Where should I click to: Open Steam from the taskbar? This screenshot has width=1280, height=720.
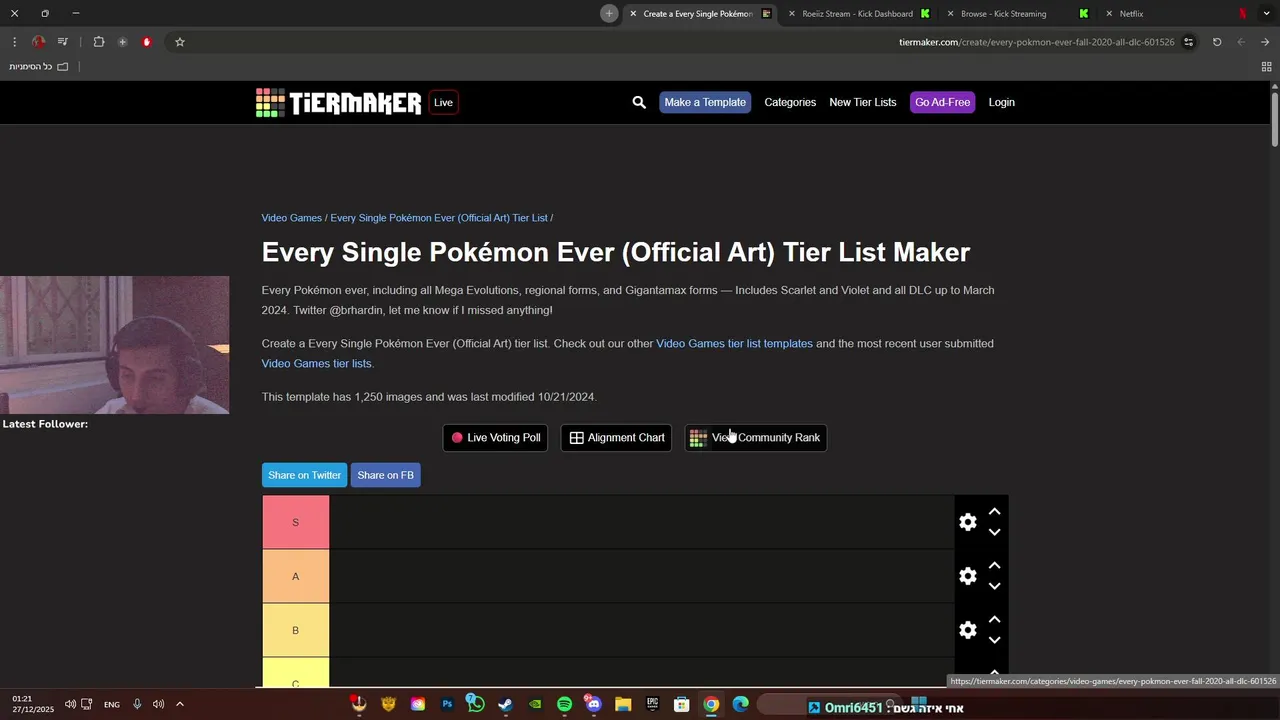(x=506, y=704)
